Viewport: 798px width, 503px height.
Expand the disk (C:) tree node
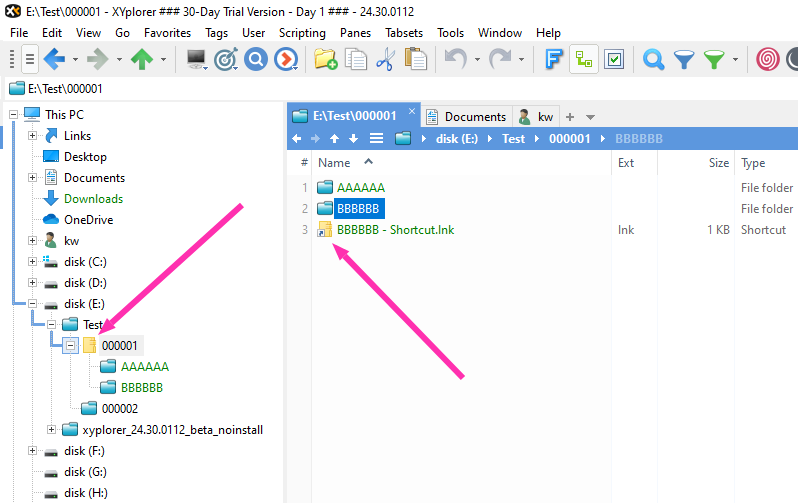pos(33,262)
